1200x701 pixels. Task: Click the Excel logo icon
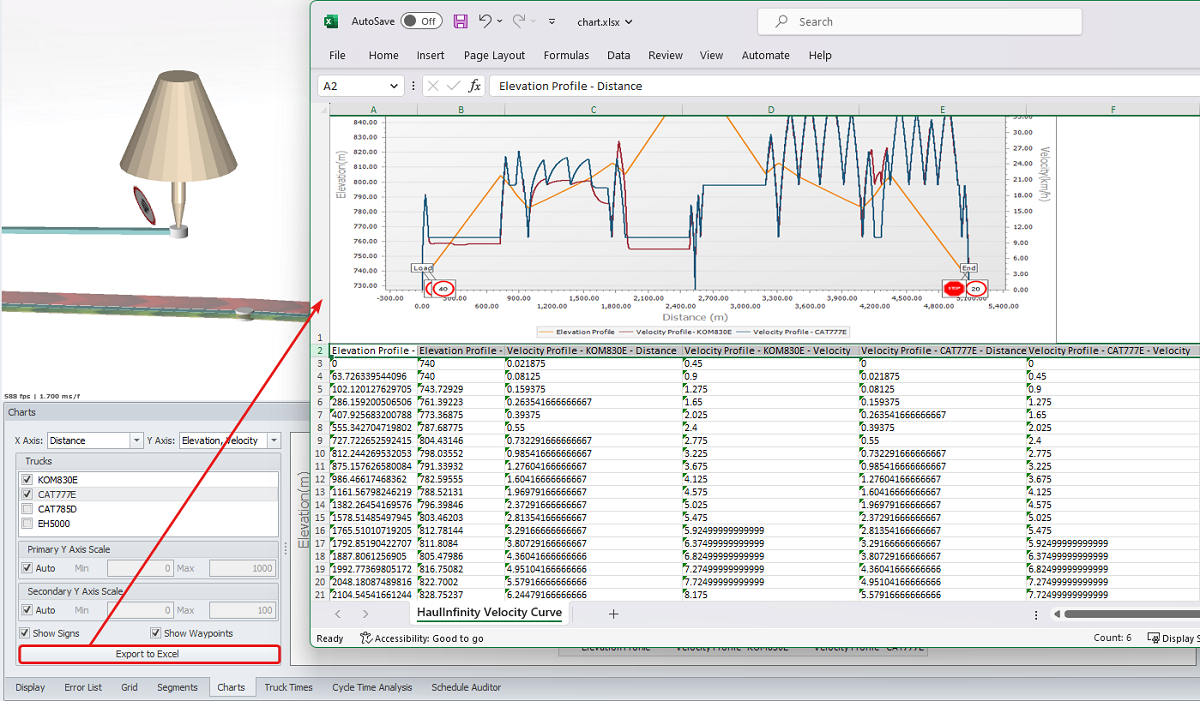click(330, 21)
